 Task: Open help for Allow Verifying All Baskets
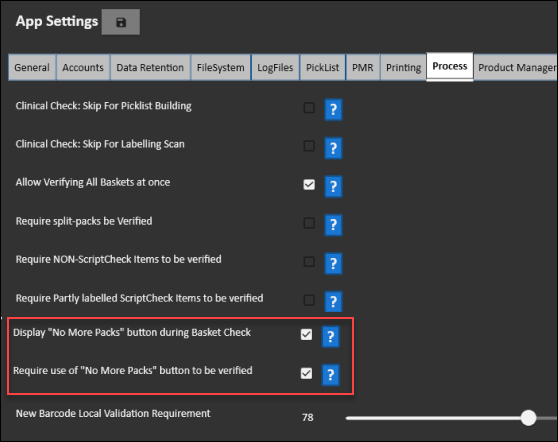click(333, 186)
